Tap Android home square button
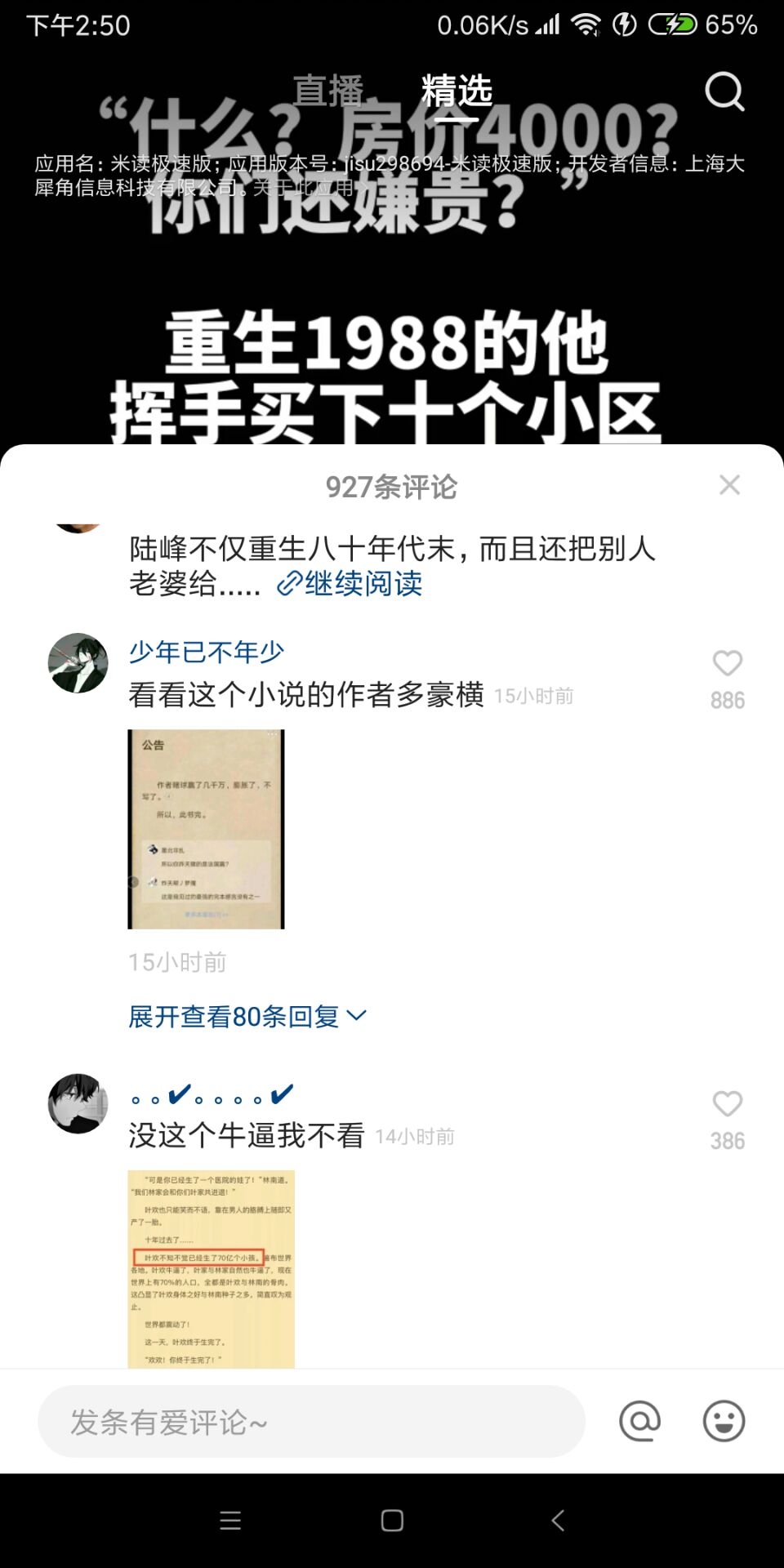784x1568 pixels. [392, 1520]
